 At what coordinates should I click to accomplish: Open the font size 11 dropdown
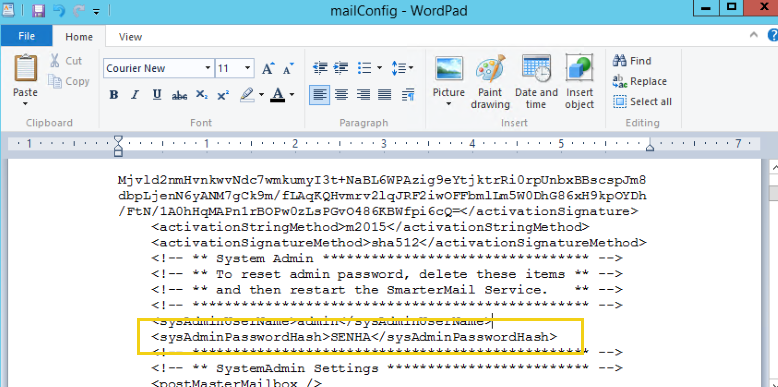coord(248,68)
